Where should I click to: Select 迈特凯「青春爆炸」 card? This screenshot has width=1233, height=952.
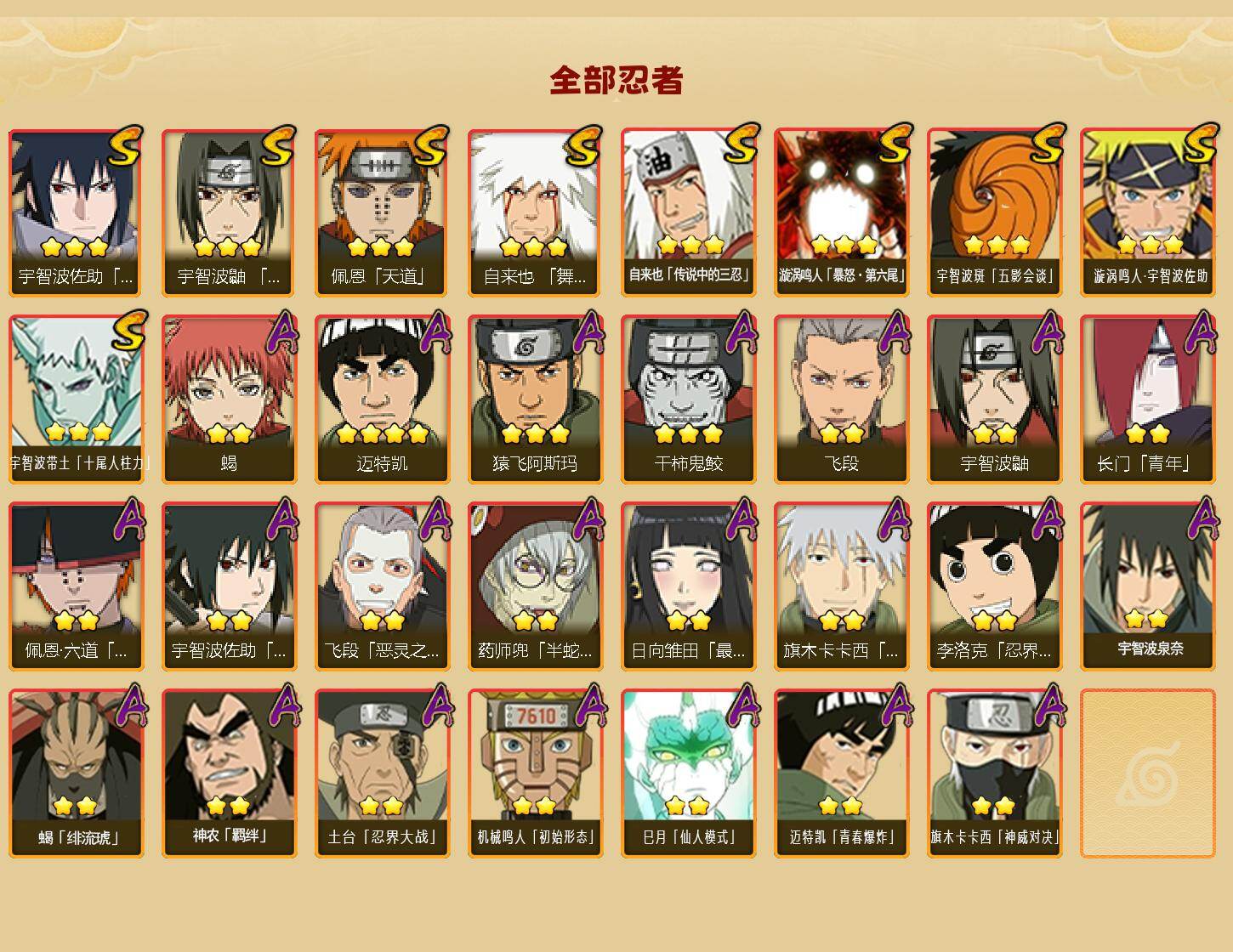841,773
